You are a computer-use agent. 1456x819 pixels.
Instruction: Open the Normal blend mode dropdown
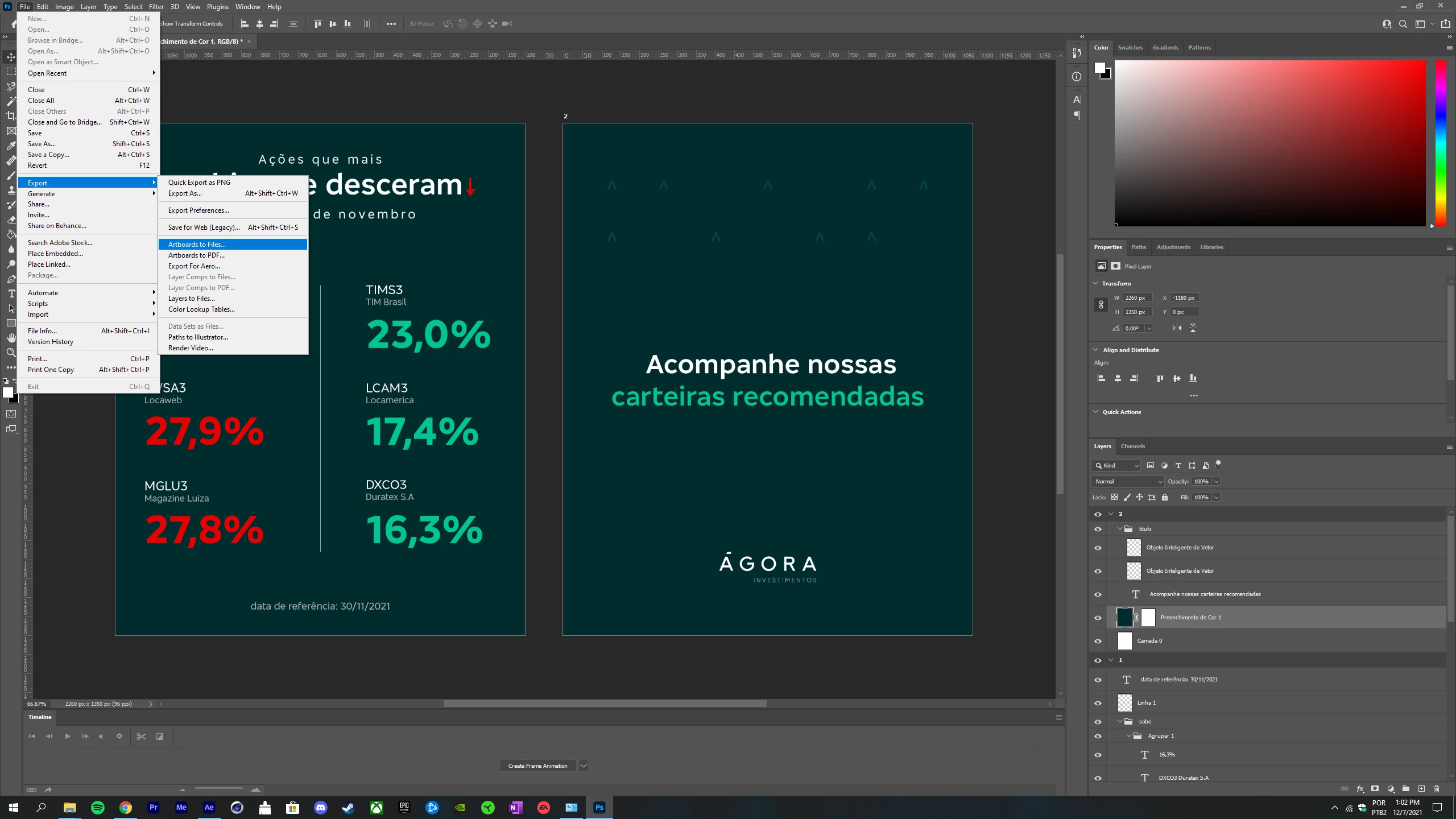point(1127,482)
